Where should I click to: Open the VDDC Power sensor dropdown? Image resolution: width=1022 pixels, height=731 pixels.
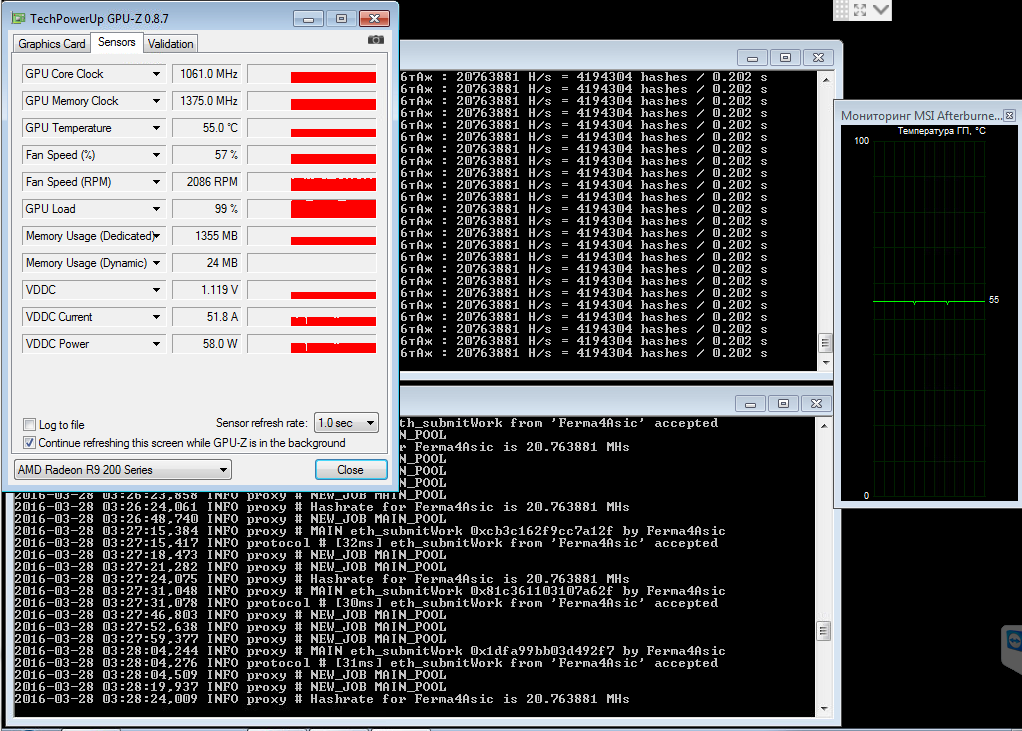[x=156, y=344]
